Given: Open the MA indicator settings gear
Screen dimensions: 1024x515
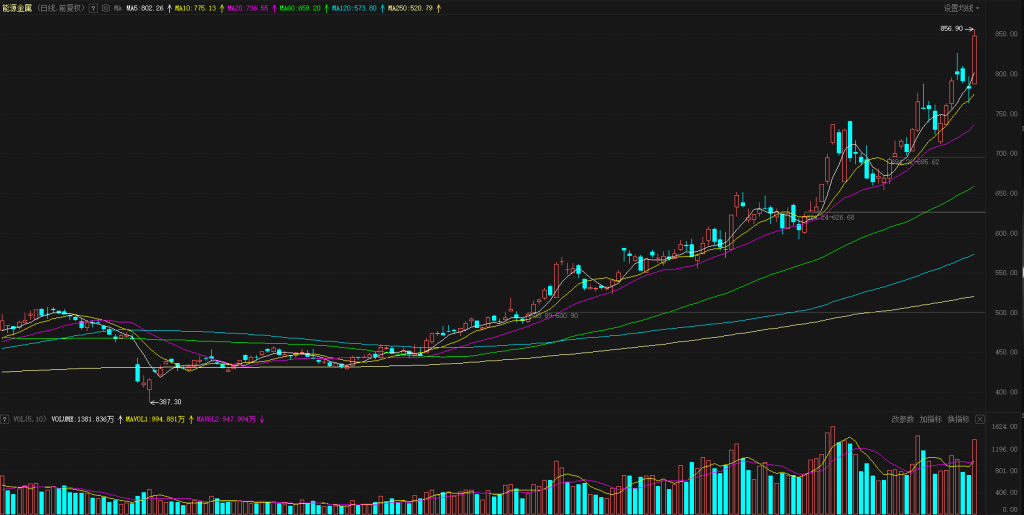Looking at the screenshot, I should coord(105,8).
